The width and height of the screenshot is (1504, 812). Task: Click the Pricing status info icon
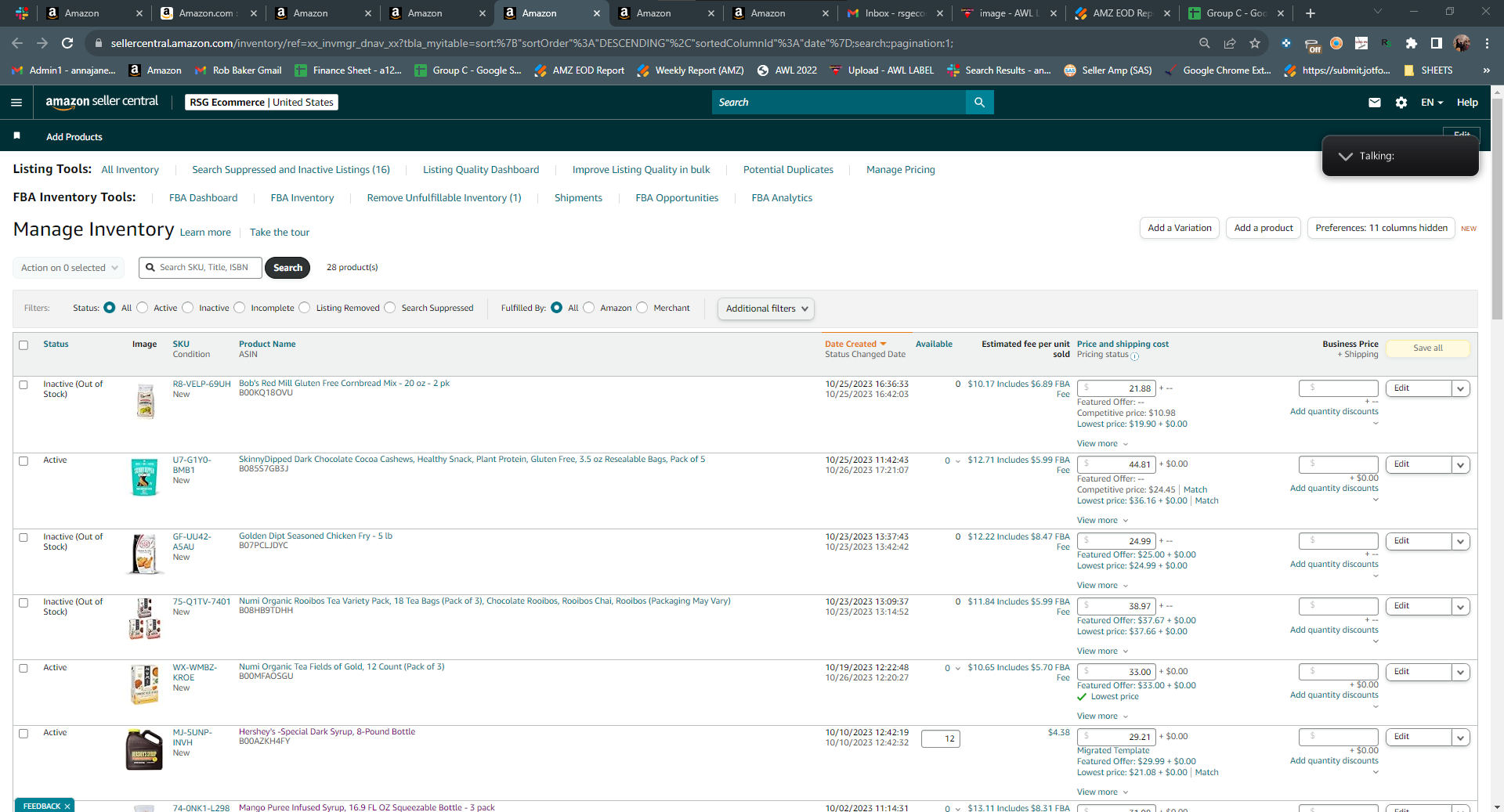pyautogui.click(x=1134, y=356)
